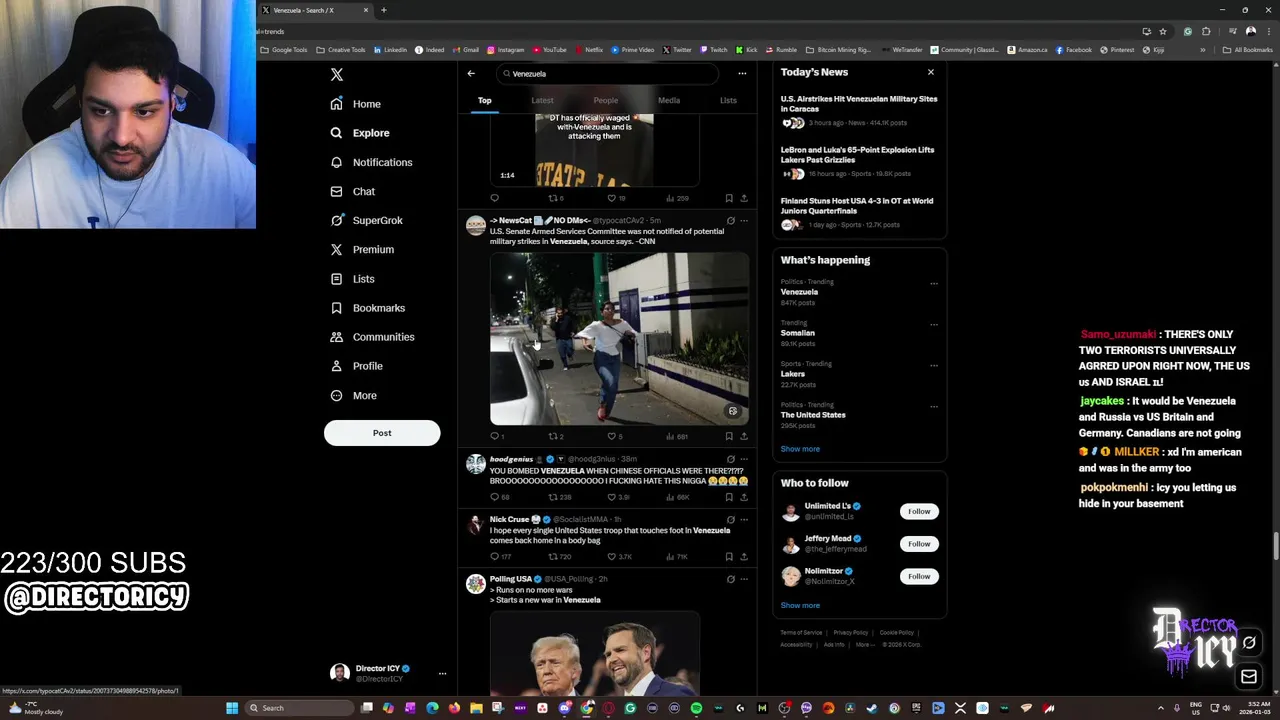
Task: Click the Venezuela search input field
Action: [607, 73]
